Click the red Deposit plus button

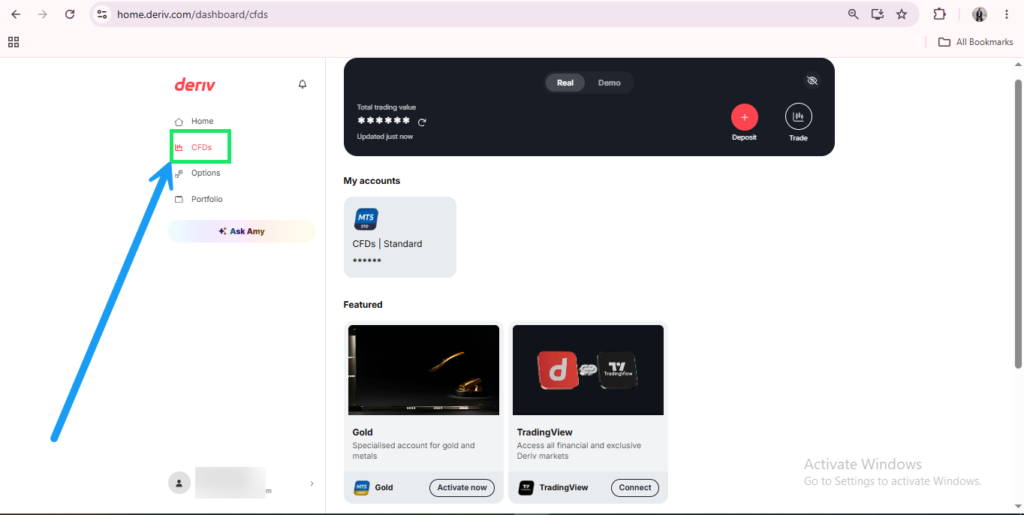click(x=744, y=117)
